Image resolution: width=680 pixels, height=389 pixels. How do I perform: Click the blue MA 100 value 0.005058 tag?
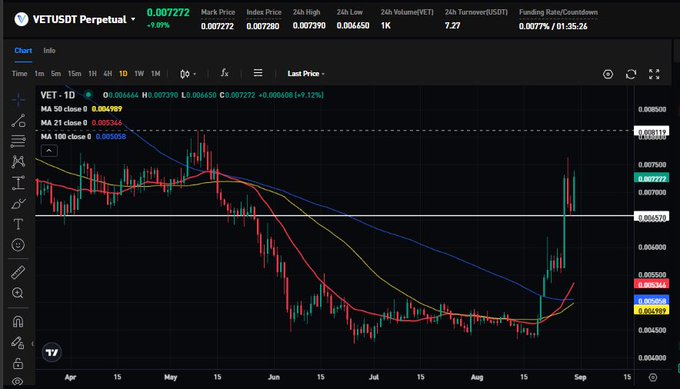[x=651, y=300]
